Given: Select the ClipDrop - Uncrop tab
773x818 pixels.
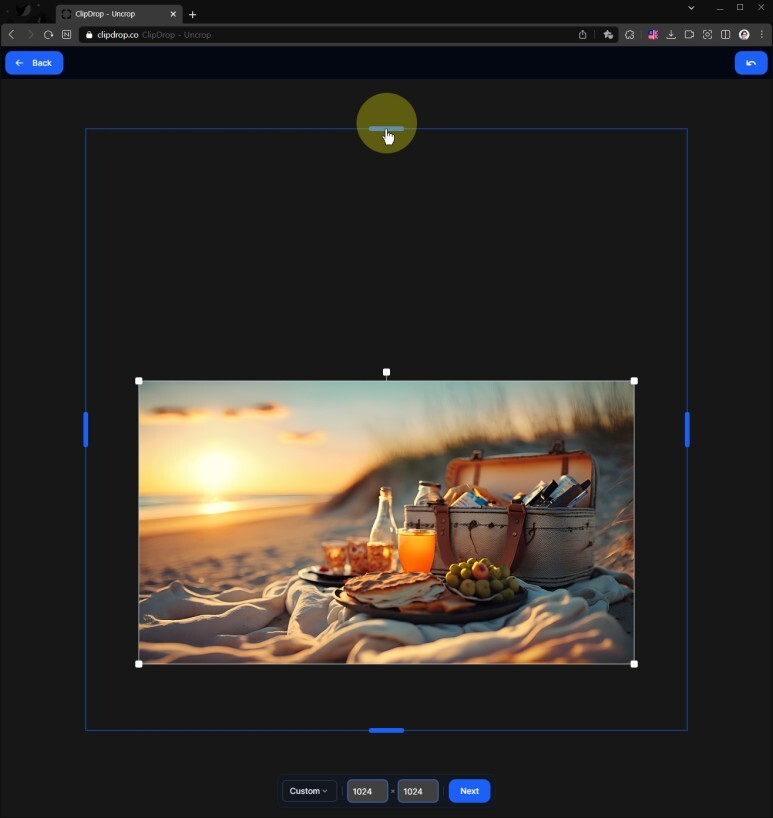Looking at the screenshot, I should [119, 14].
